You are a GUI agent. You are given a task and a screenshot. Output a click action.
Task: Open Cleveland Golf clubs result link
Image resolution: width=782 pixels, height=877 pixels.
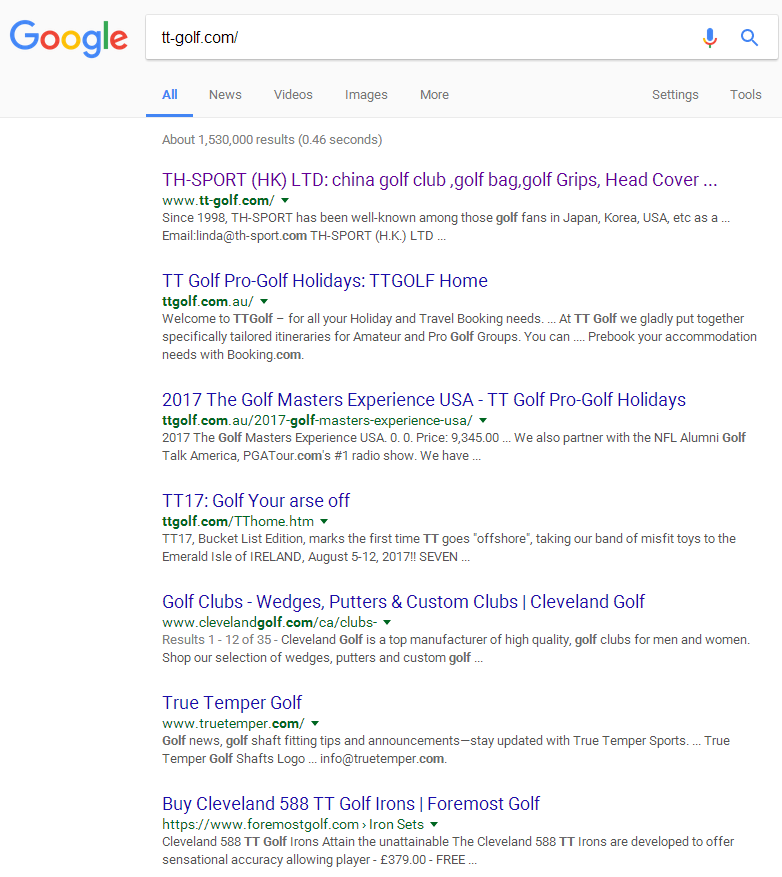pyautogui.click(x=403, y=601)
